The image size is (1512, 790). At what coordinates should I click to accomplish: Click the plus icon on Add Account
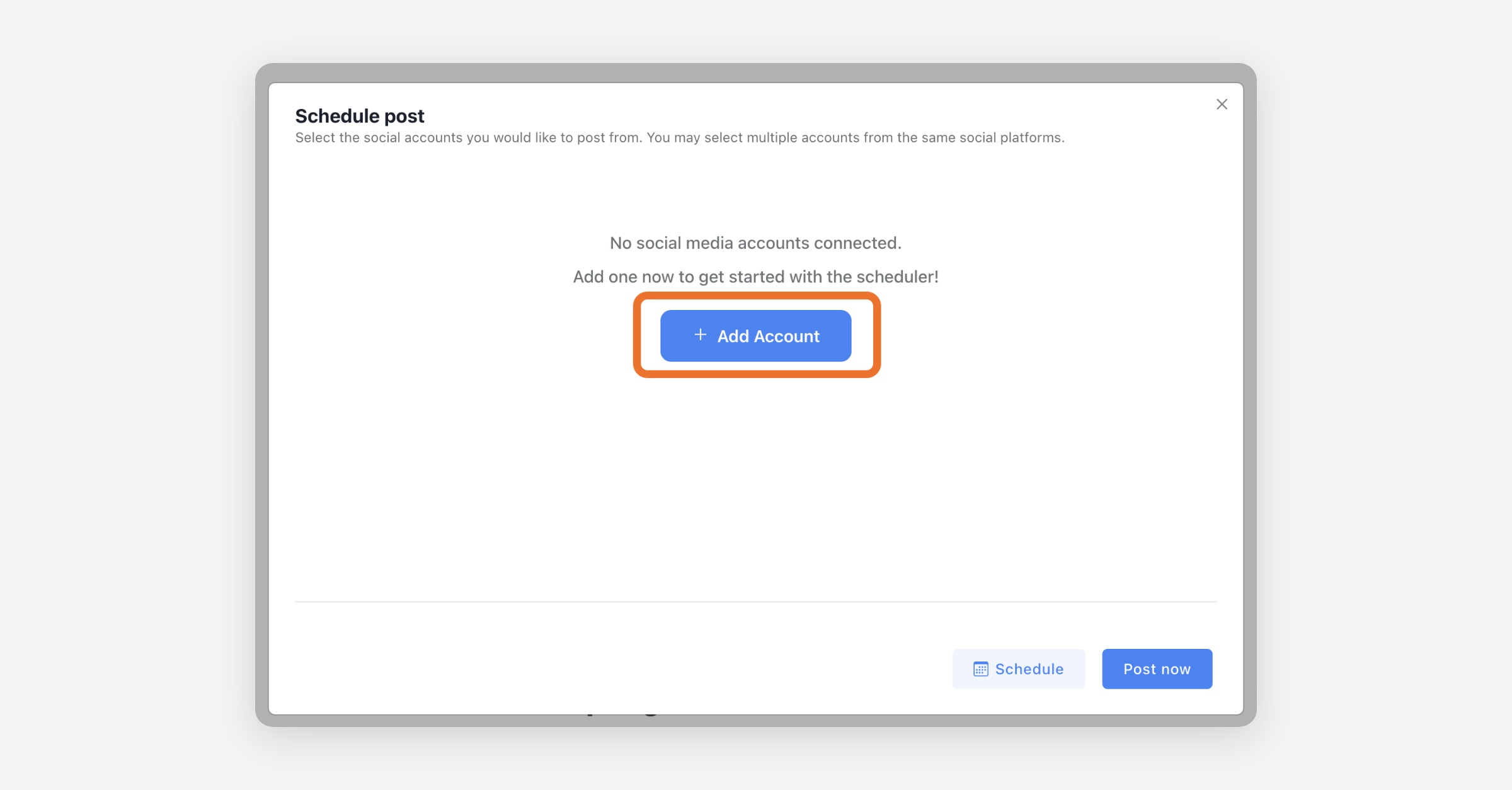click(700, 335)
